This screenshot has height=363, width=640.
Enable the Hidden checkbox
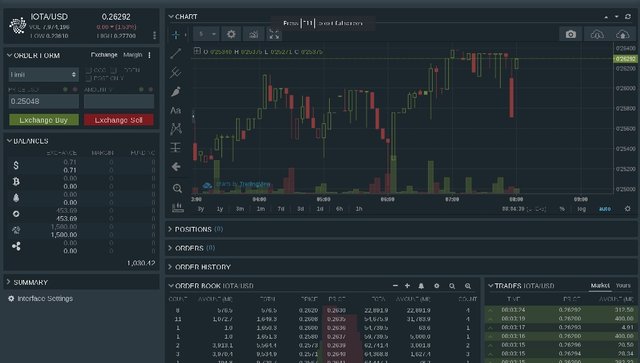coord(114,70)
